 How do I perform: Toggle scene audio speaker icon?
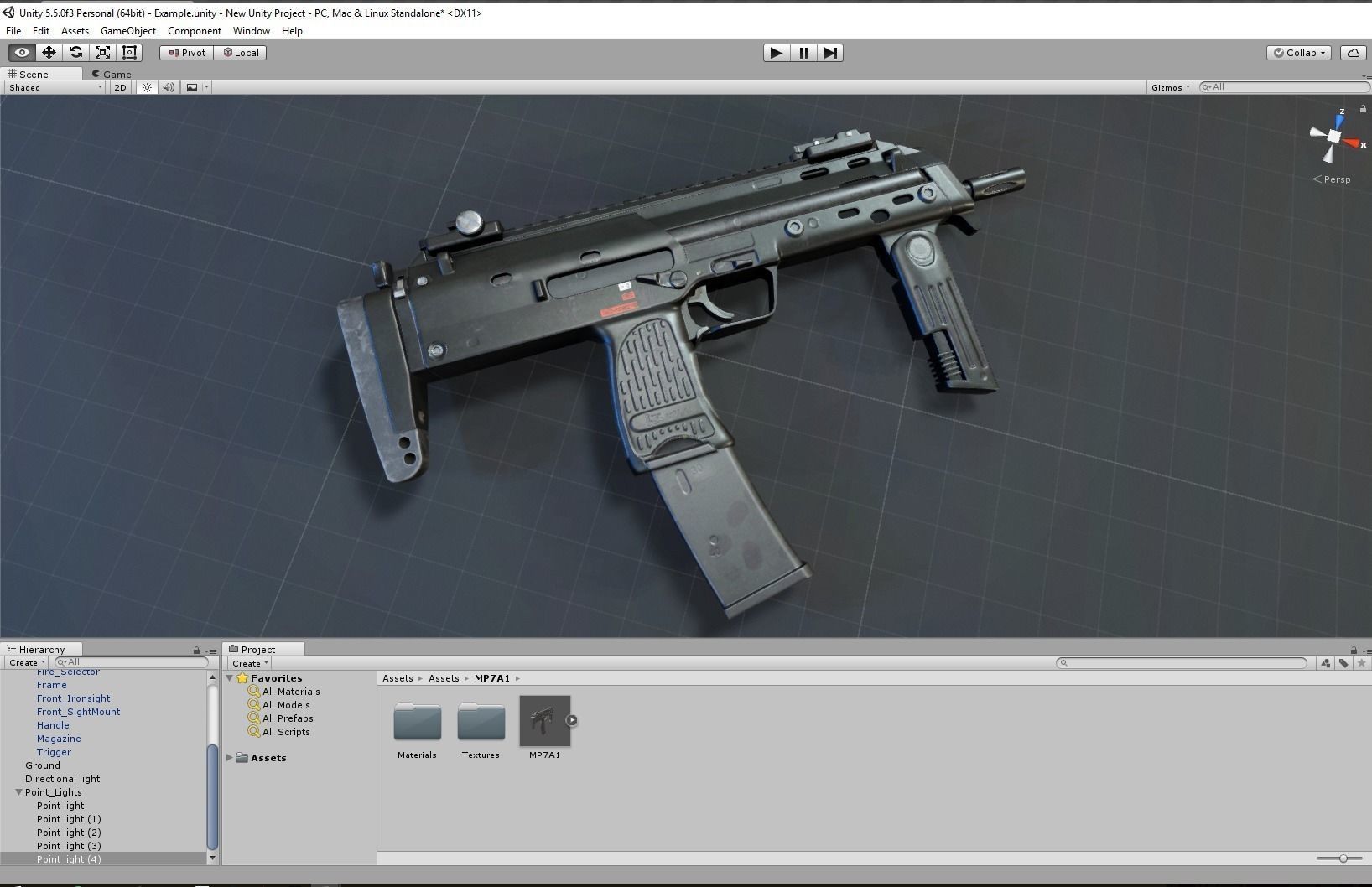[x=169, y=87]
